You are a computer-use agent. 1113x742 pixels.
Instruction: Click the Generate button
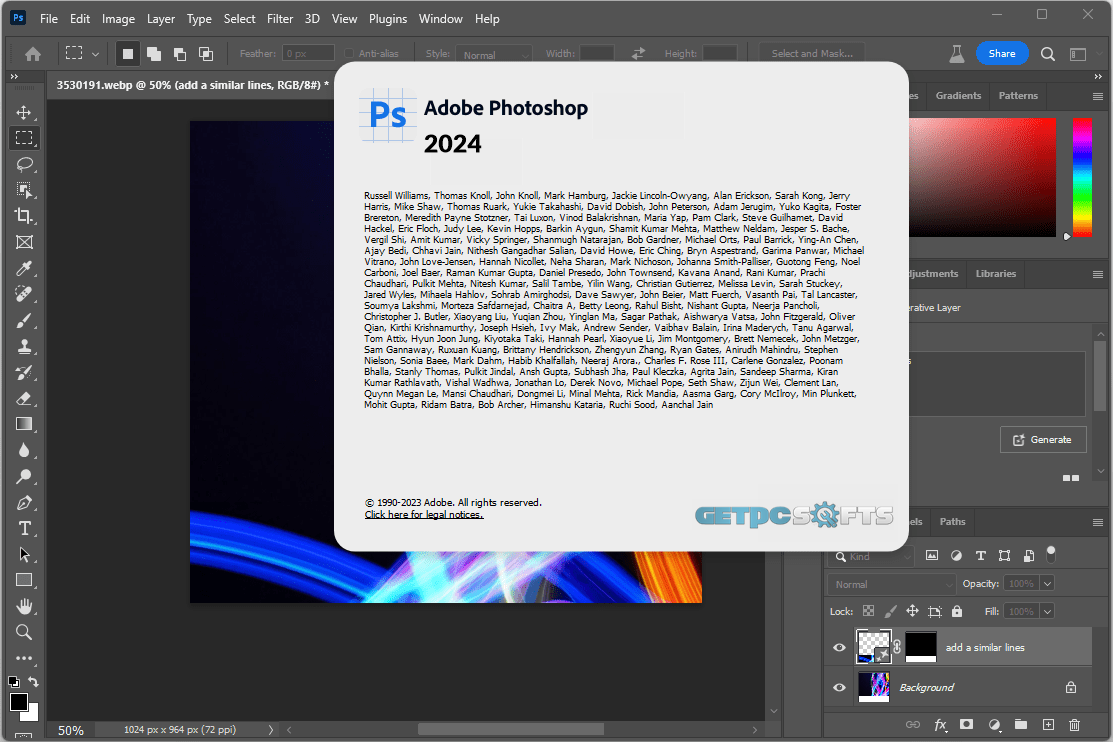(x=1043, y=440)
